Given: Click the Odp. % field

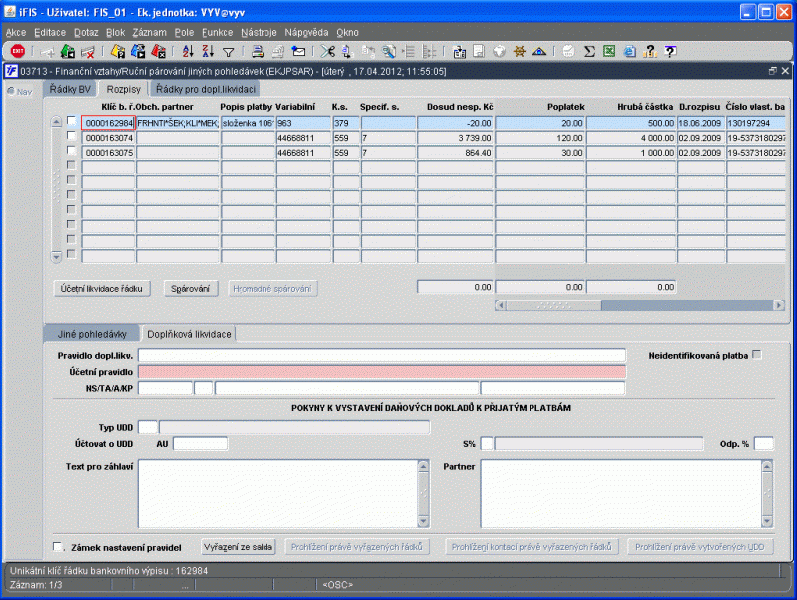Looking at the screenshot, I should [763, 443].
